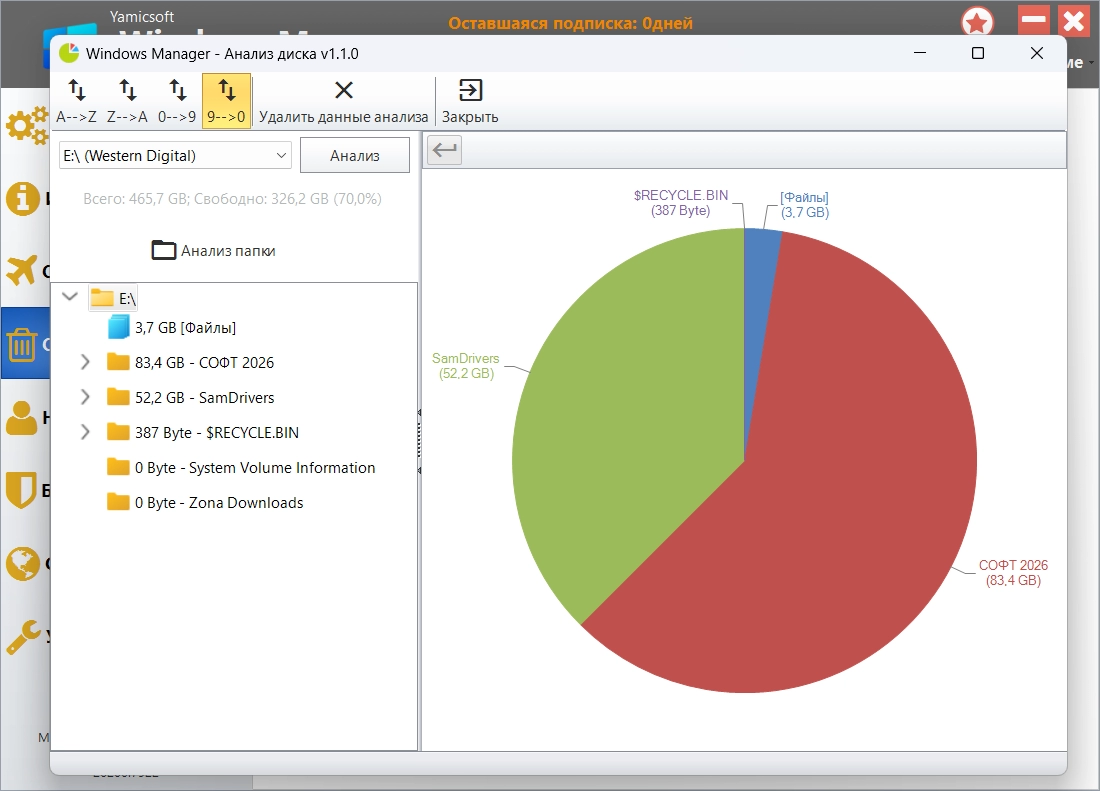Click the Анализ button

(x=355, y=156)
